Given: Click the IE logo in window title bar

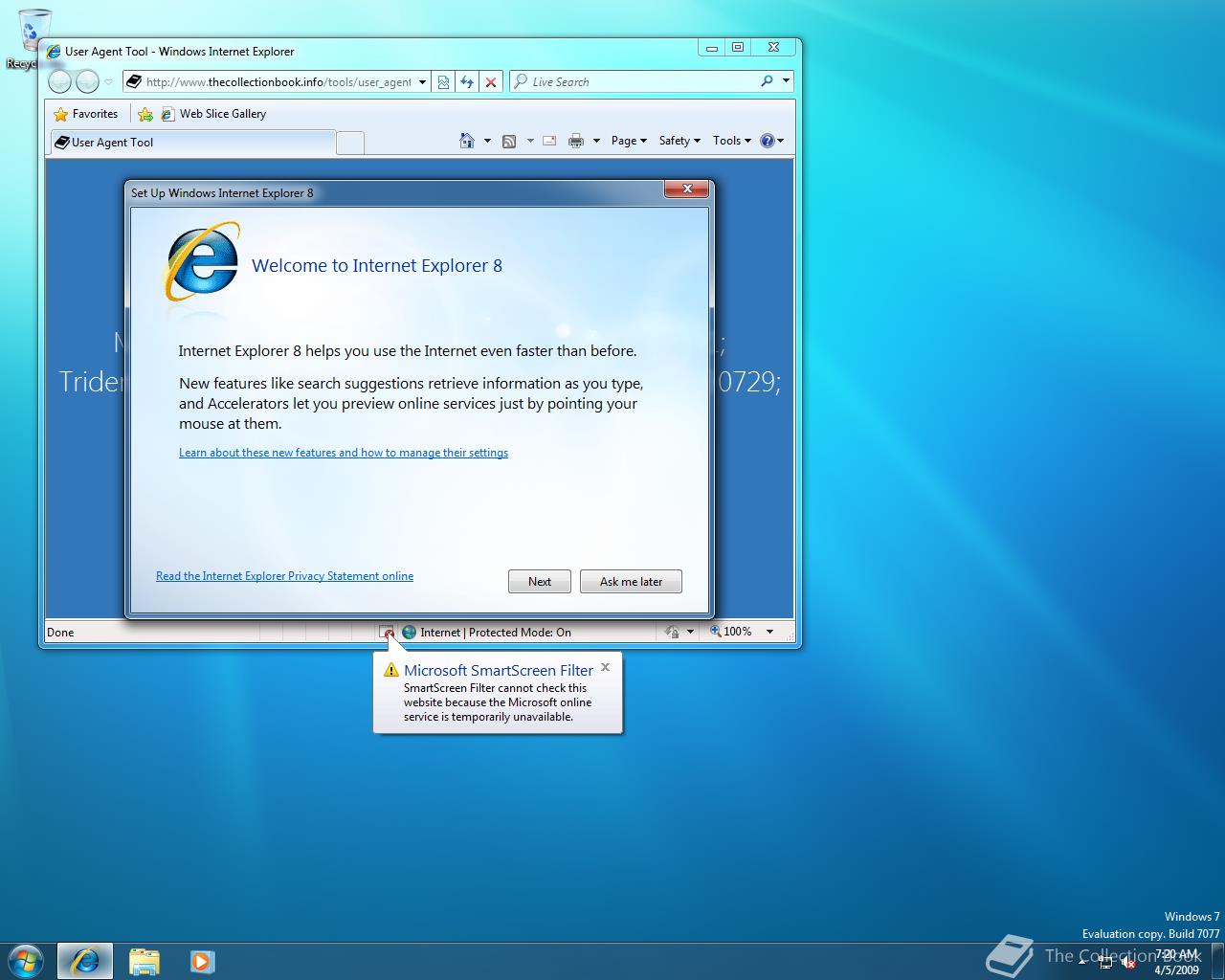Looking at the screenshot, I should 54,52.
